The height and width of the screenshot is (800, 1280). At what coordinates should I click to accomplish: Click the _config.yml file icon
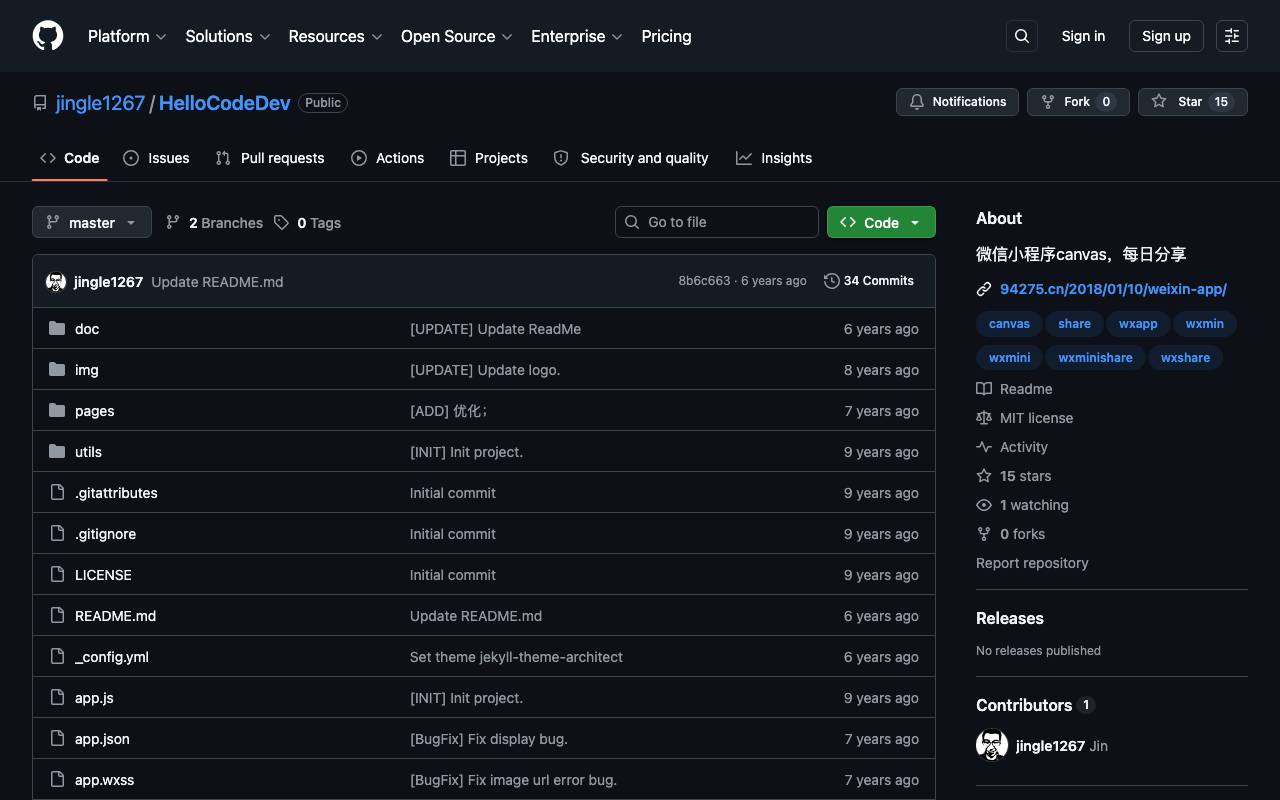pos(57,657)
